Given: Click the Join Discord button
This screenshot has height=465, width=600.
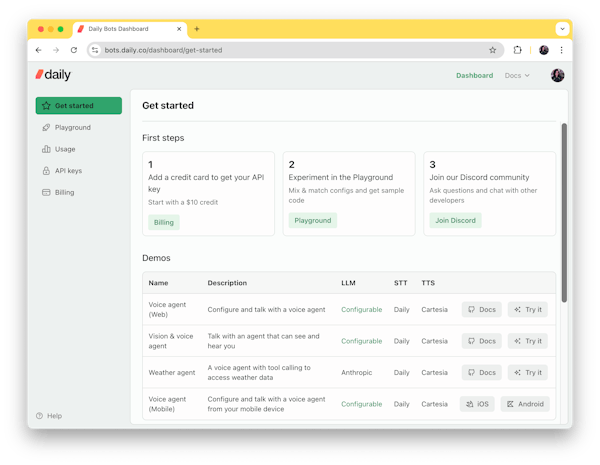Looking at the screenshot, I should click(x=455, y=220).
